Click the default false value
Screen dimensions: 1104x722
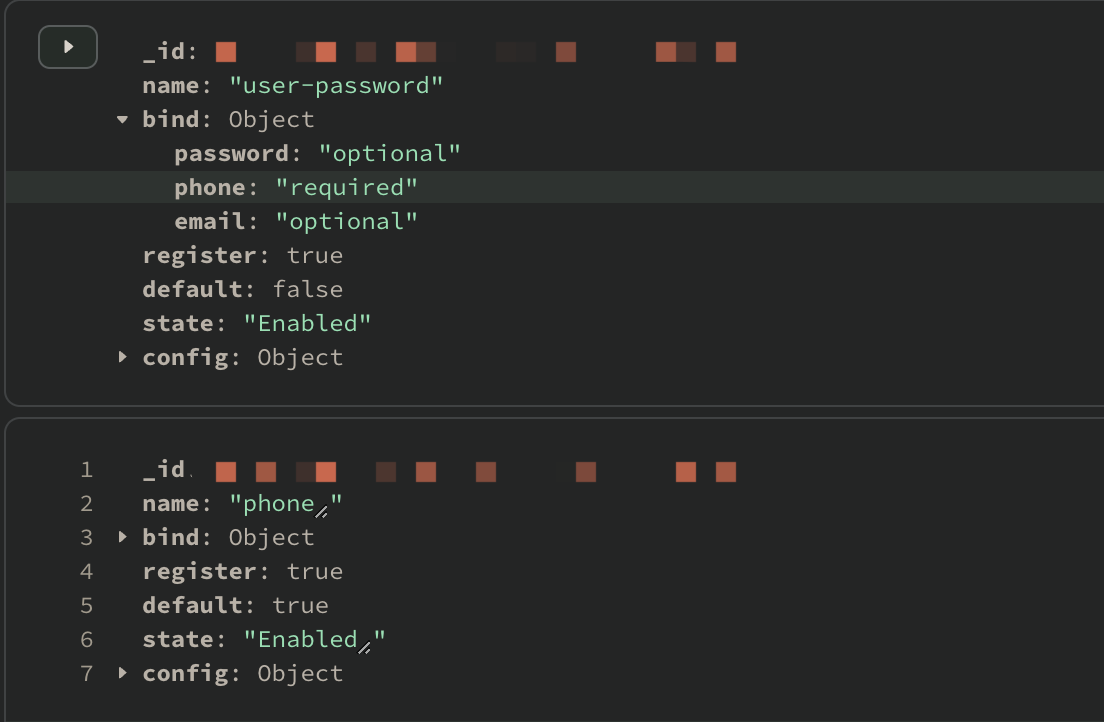tap(307, 289)
